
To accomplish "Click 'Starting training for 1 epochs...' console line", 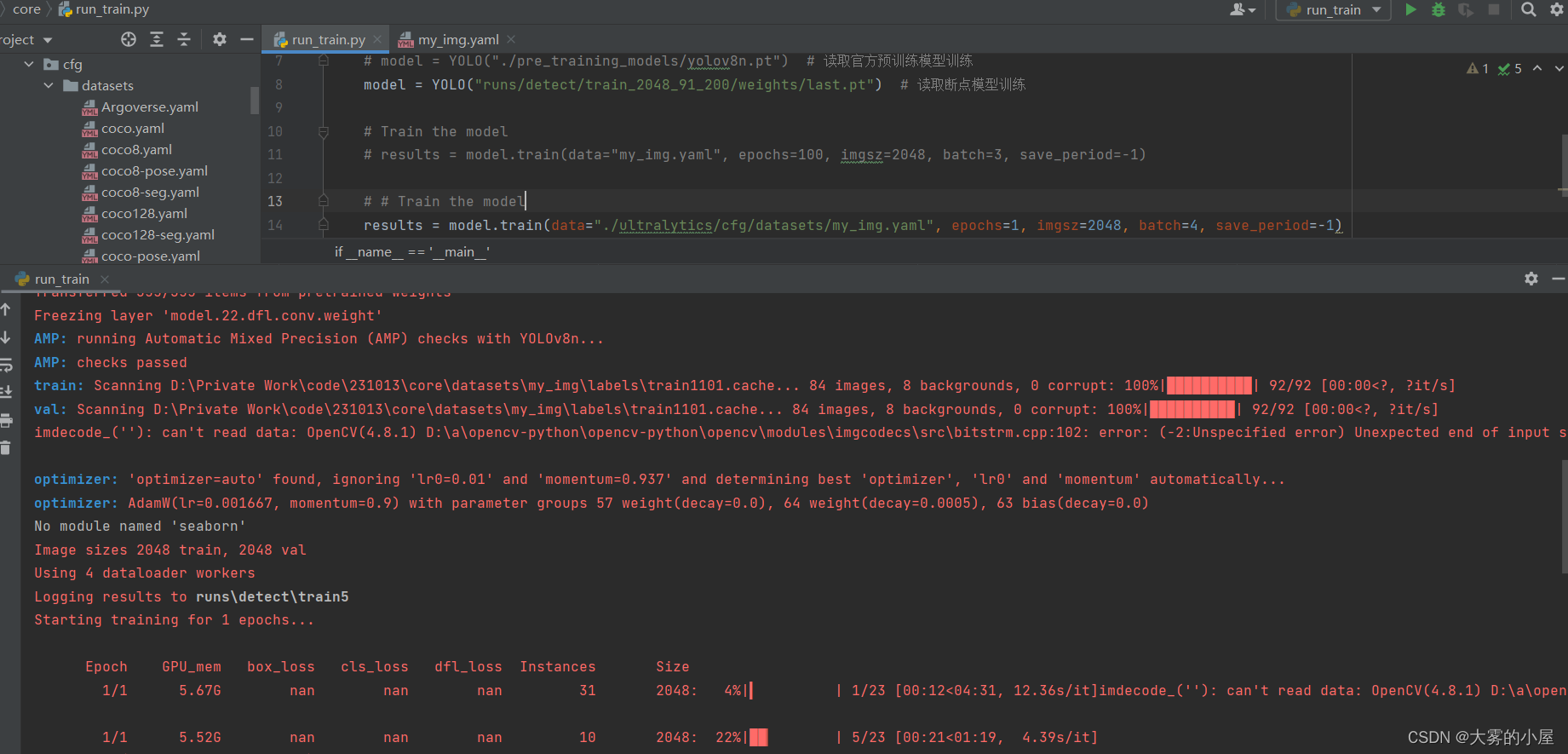I will tap(174, 620).
